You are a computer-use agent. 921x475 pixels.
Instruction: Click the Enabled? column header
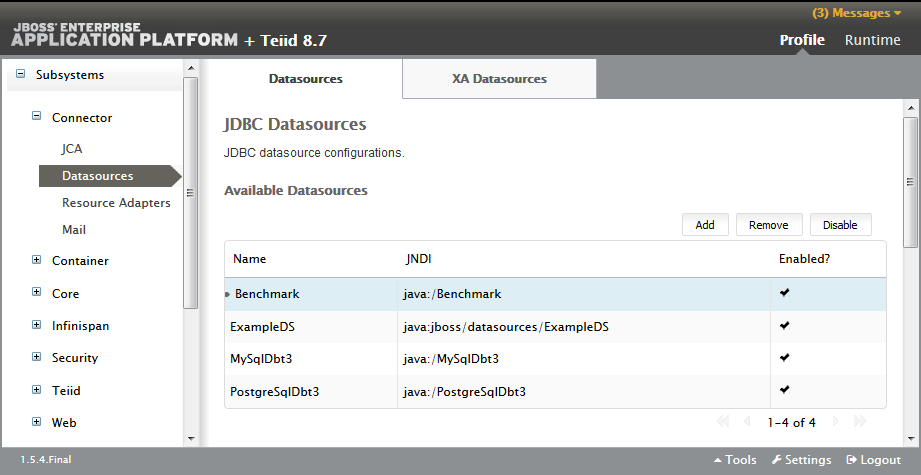click(x=804, y=259)
